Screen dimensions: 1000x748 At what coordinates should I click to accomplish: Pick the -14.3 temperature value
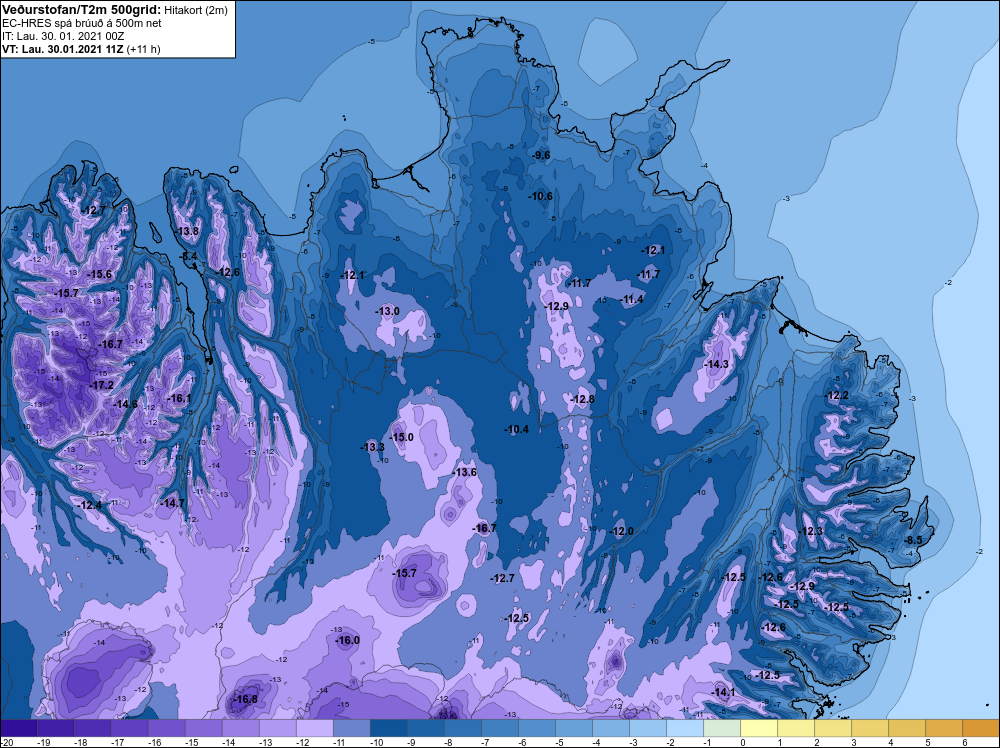(716, 364)
